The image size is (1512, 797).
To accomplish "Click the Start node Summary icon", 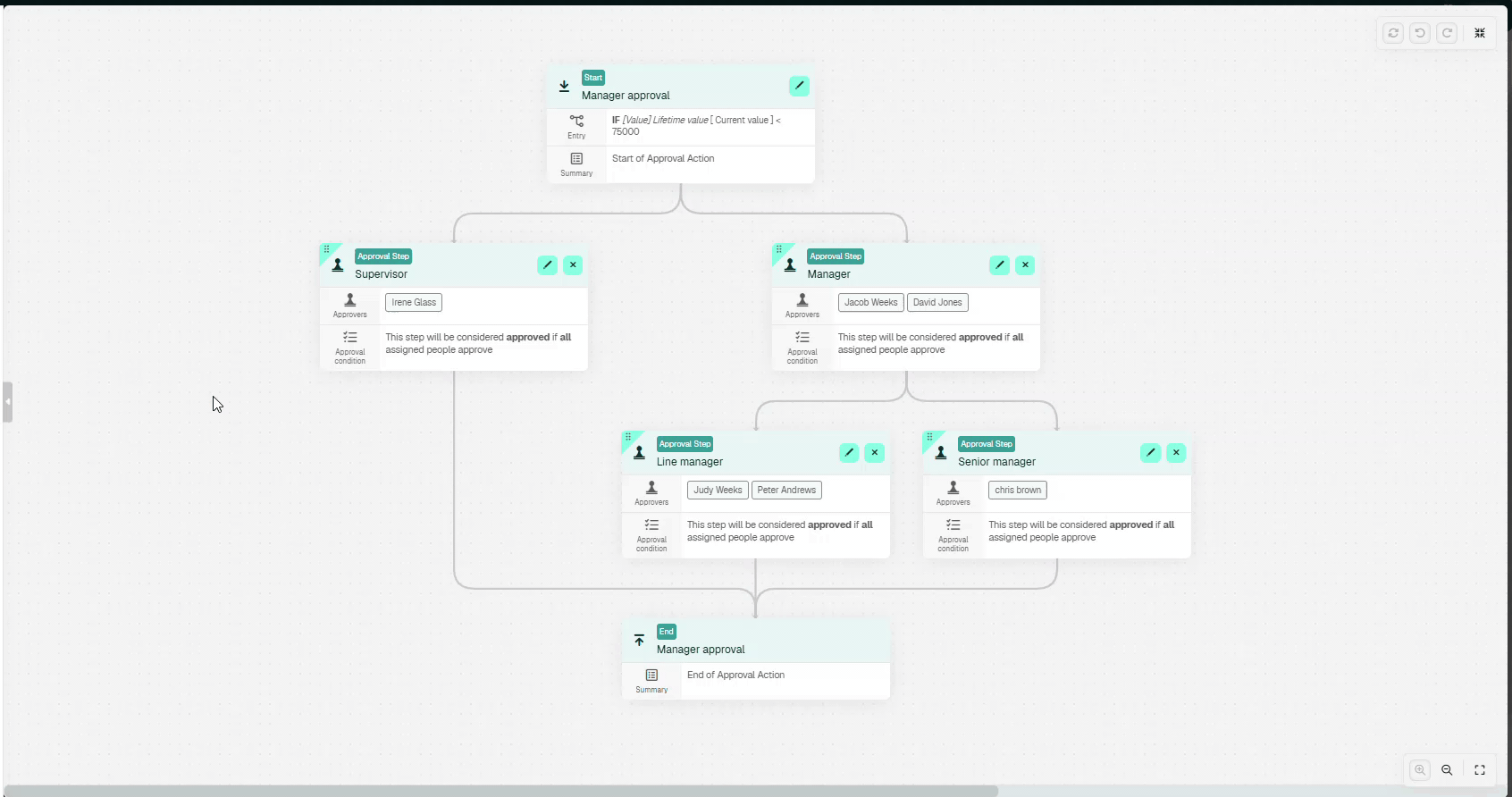I will point(576,158).
